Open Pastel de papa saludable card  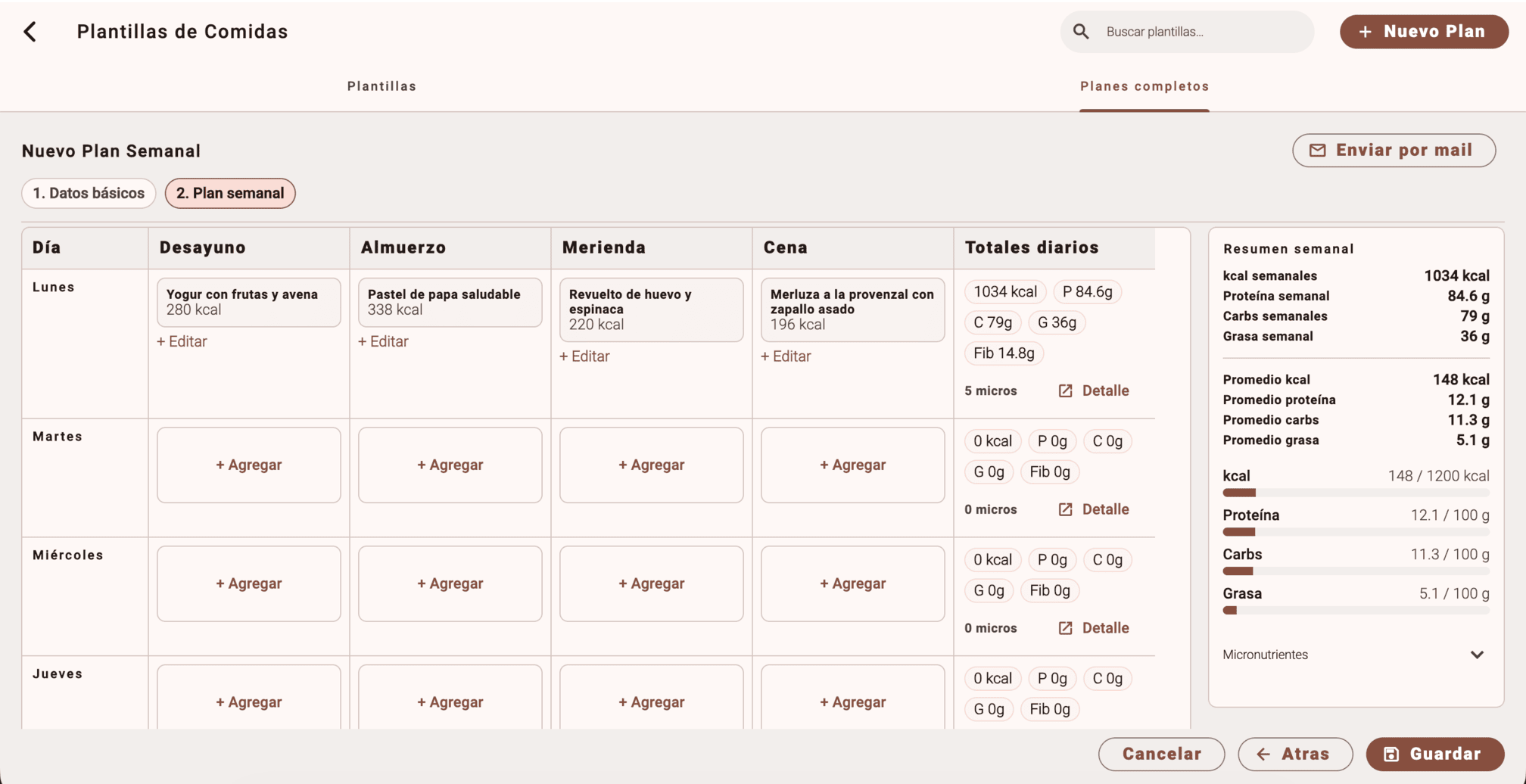click(x=450, y=303)
